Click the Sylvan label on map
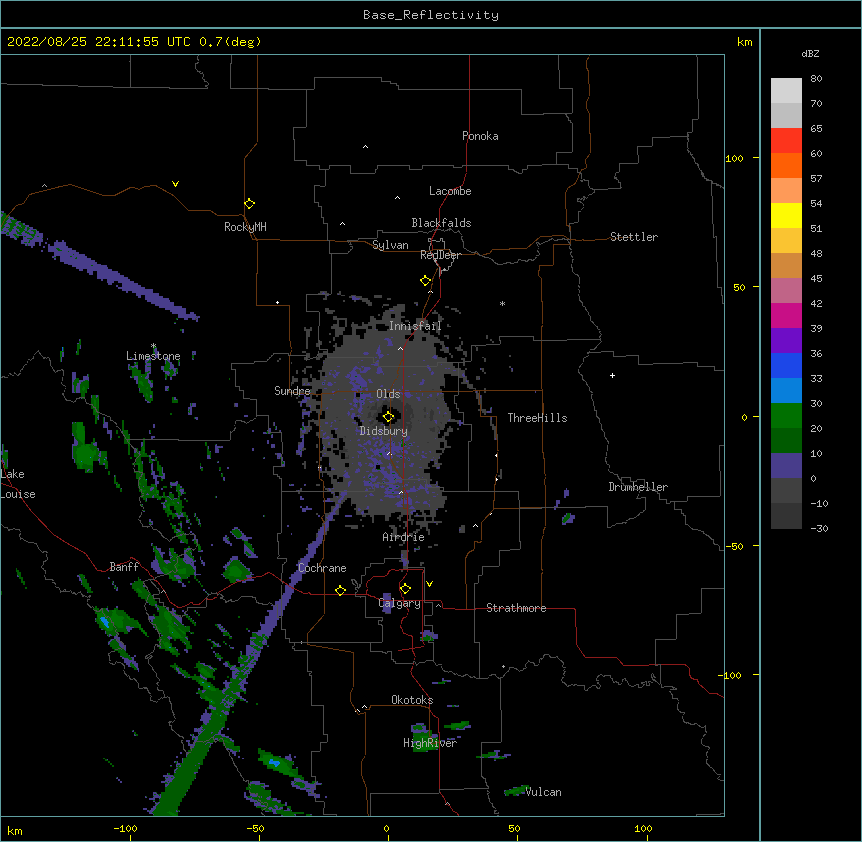The height and width of the screenshot is (842, 862). (x=390, y=245)
